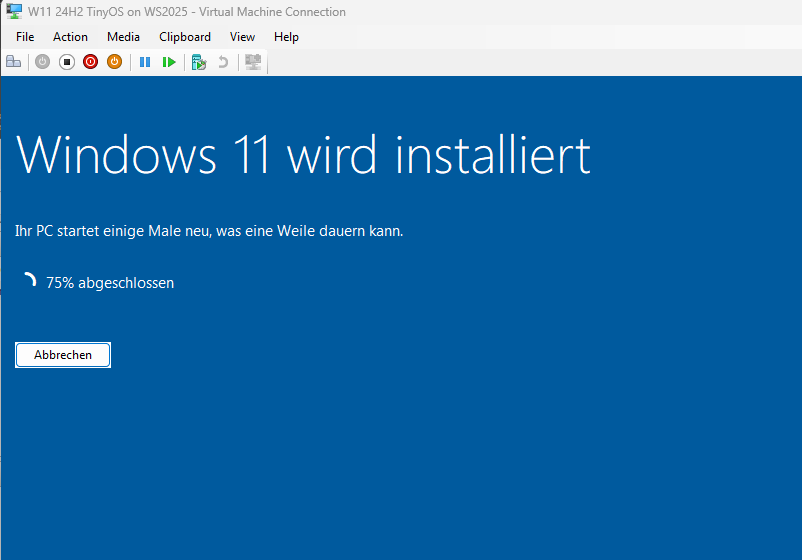
Task: Open the Media menu
Action: [x=123, y=37]
